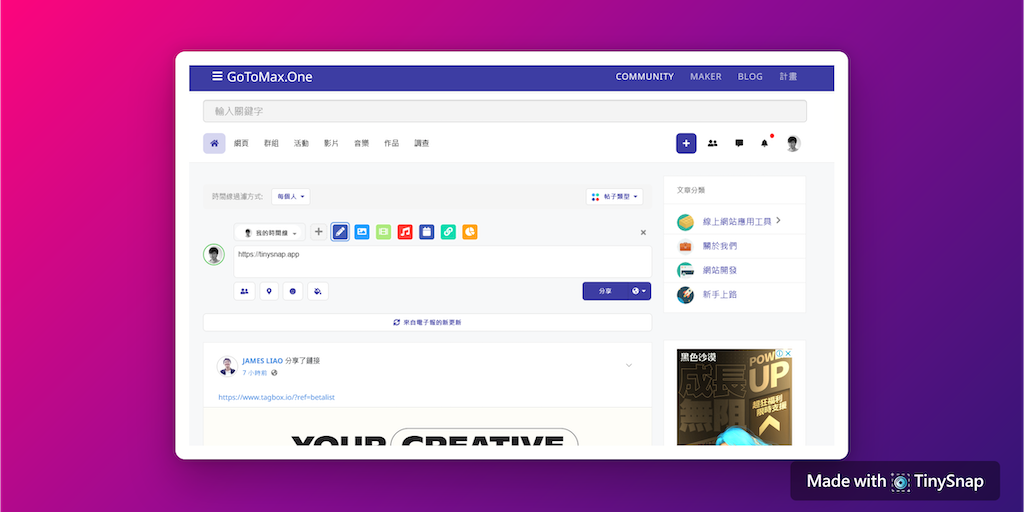1024x512 pixels.
Task: Expand the James Liao post options chevron
Action: tap(629, 365)
